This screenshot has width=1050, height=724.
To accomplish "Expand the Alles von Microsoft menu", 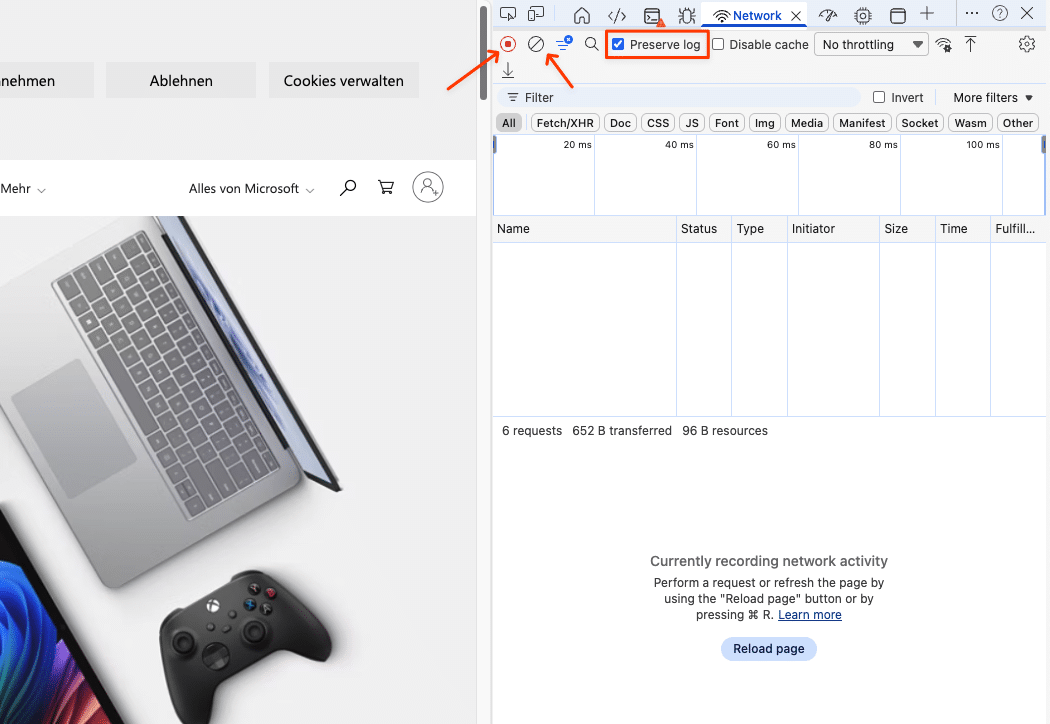I will point(251,188).
